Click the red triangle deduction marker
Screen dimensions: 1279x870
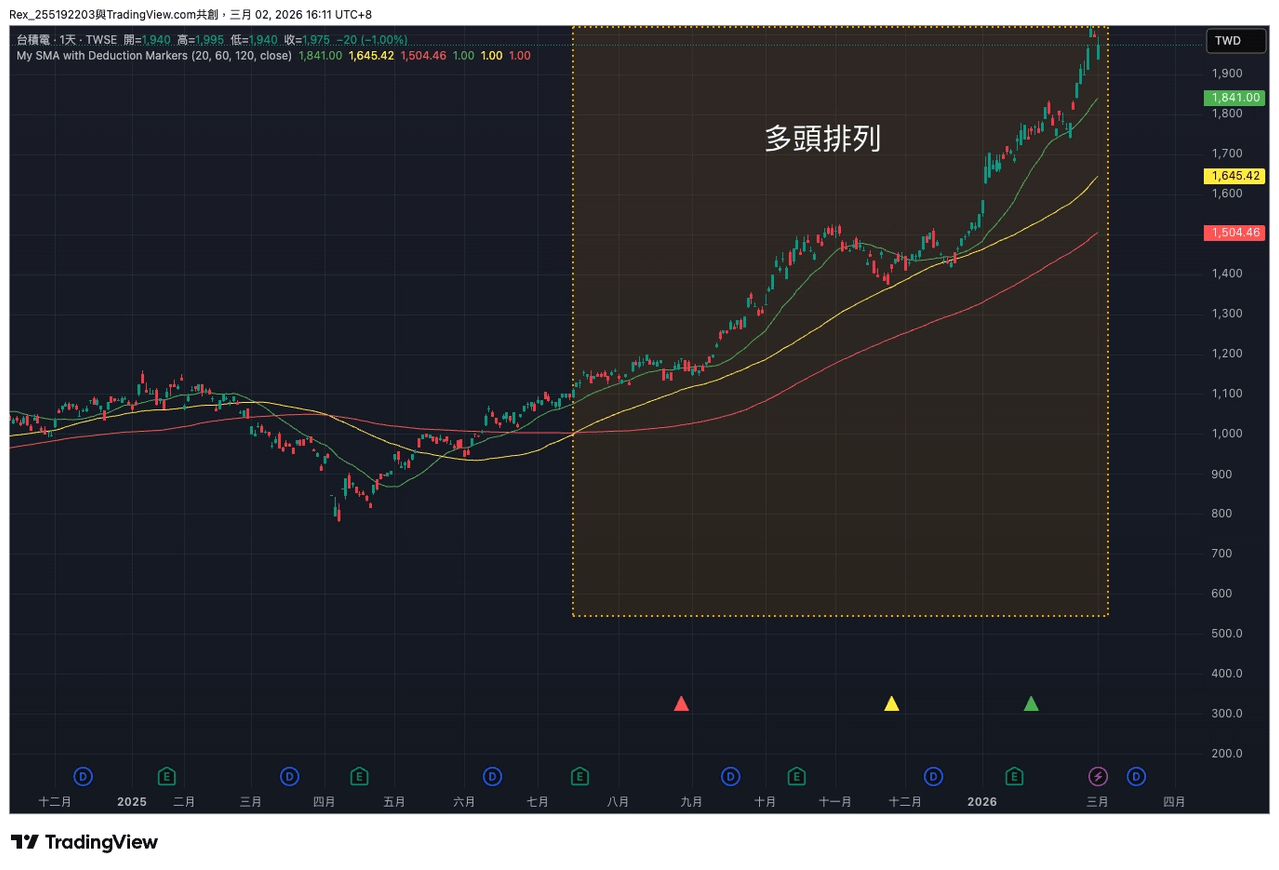pyautogui.click(x=681, y=704)
